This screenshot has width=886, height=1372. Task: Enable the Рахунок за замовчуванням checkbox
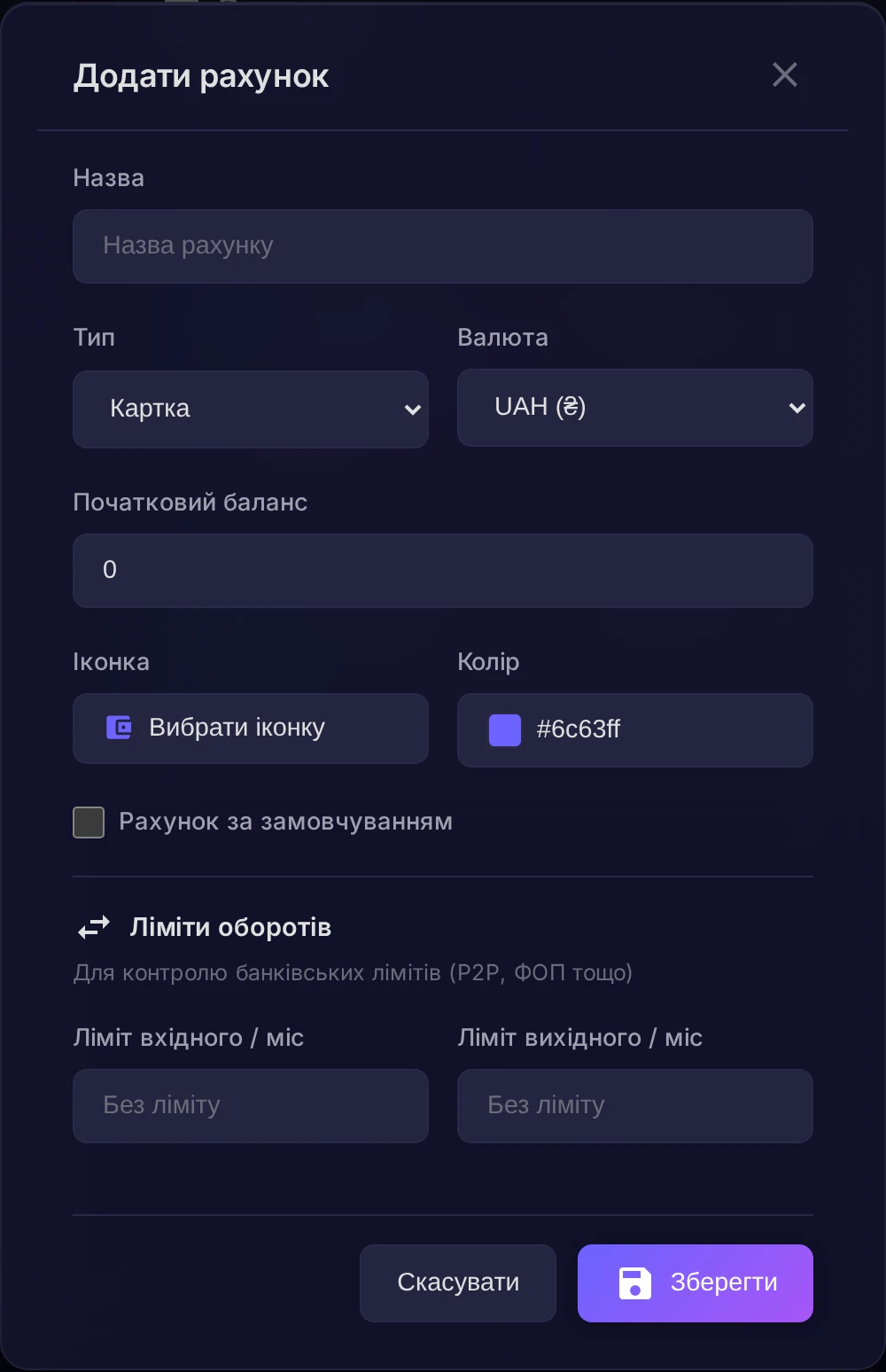[x=89, y=822]
